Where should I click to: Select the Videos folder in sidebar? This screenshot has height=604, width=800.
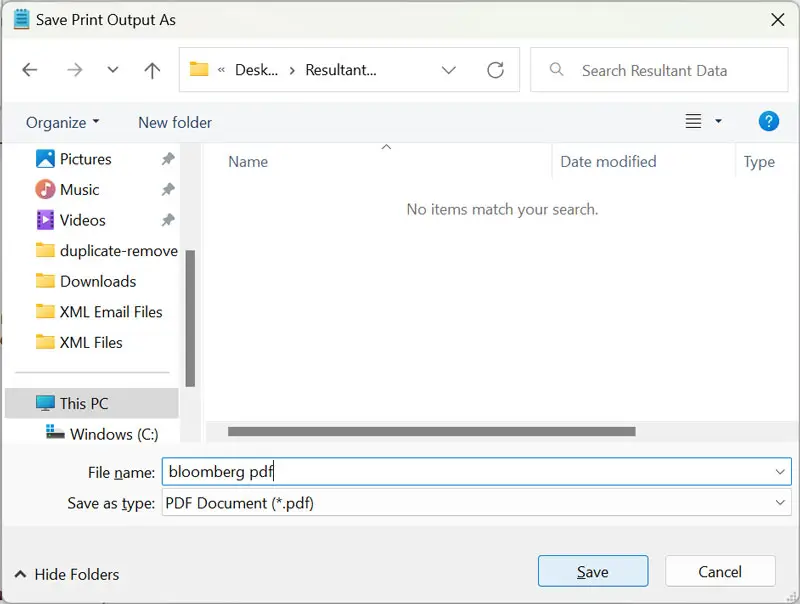point(82,220)
